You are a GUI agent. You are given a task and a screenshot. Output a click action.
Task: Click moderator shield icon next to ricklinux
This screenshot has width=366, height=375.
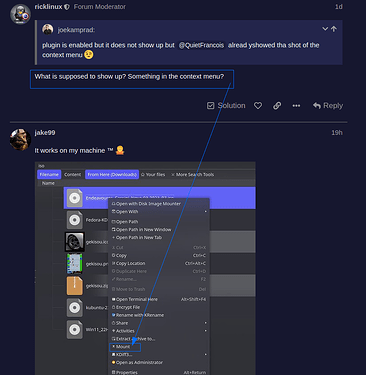[x=67, y=7]
